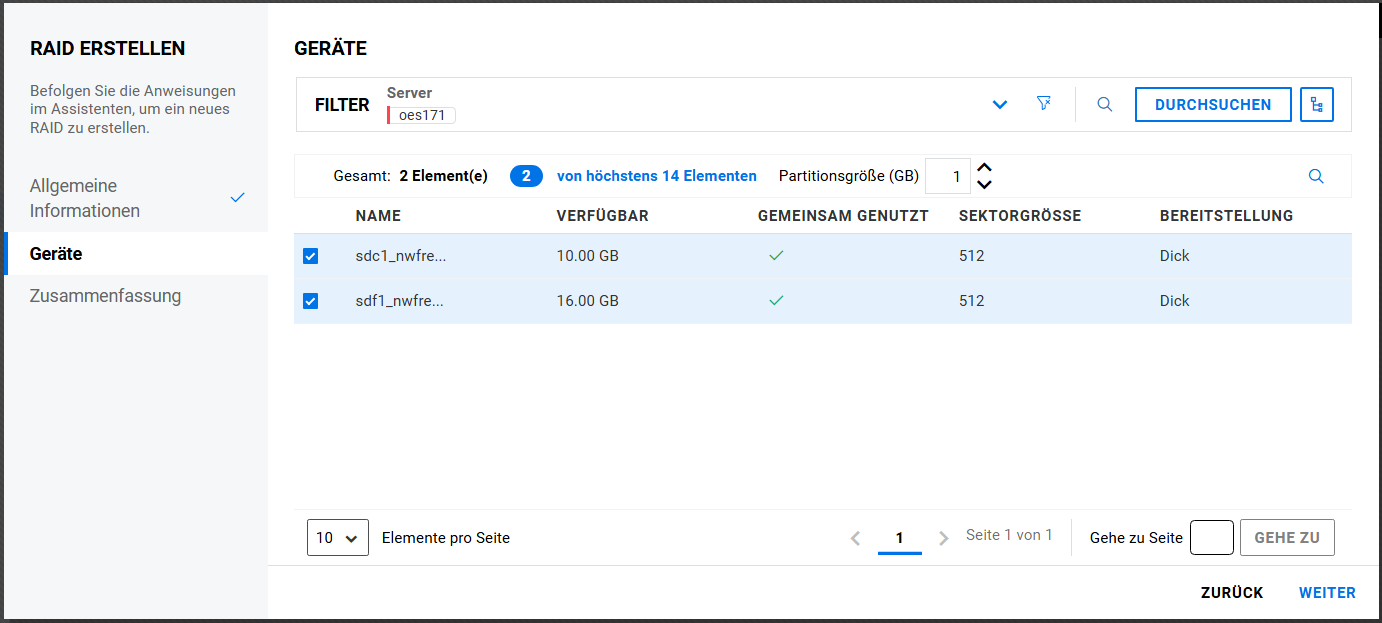Click the ZURÜCK button

coord(1232,593)
